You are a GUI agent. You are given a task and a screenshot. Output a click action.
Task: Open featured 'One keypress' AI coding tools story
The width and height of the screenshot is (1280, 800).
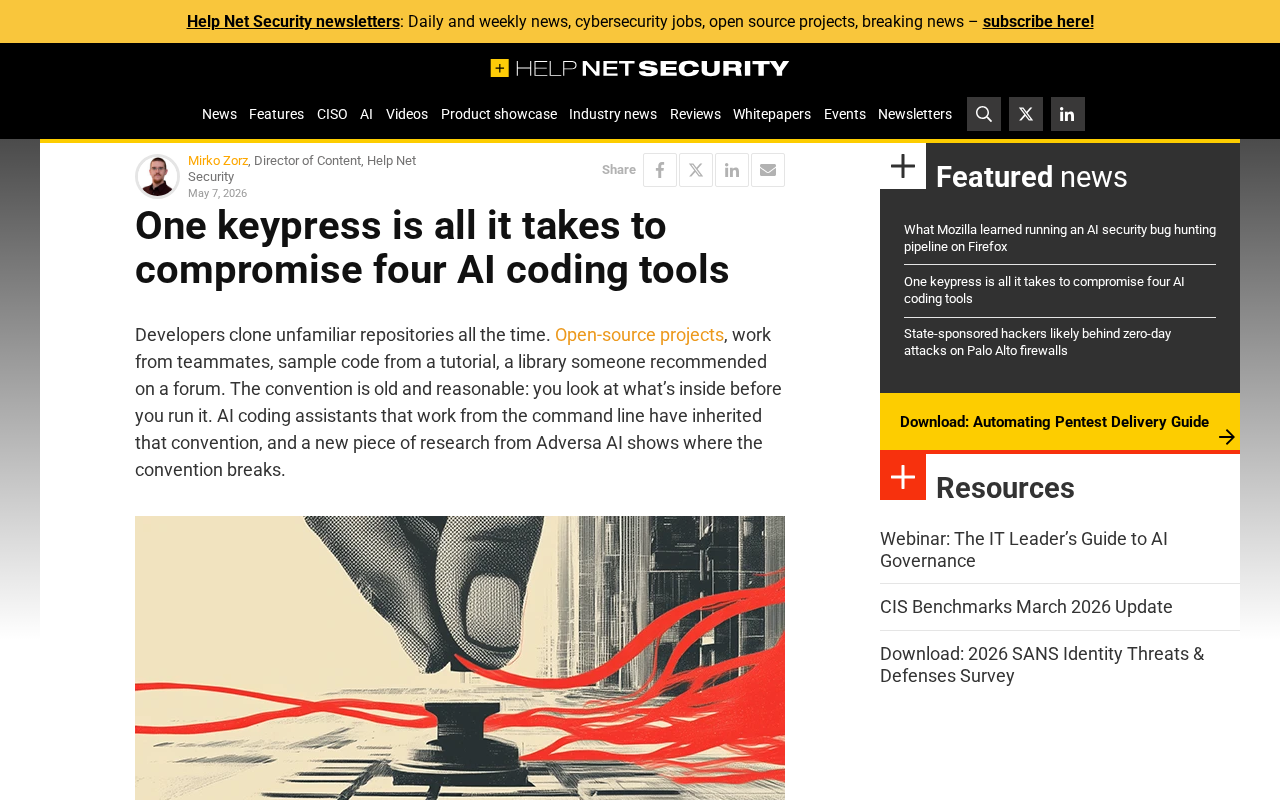tap(1044, 290)
